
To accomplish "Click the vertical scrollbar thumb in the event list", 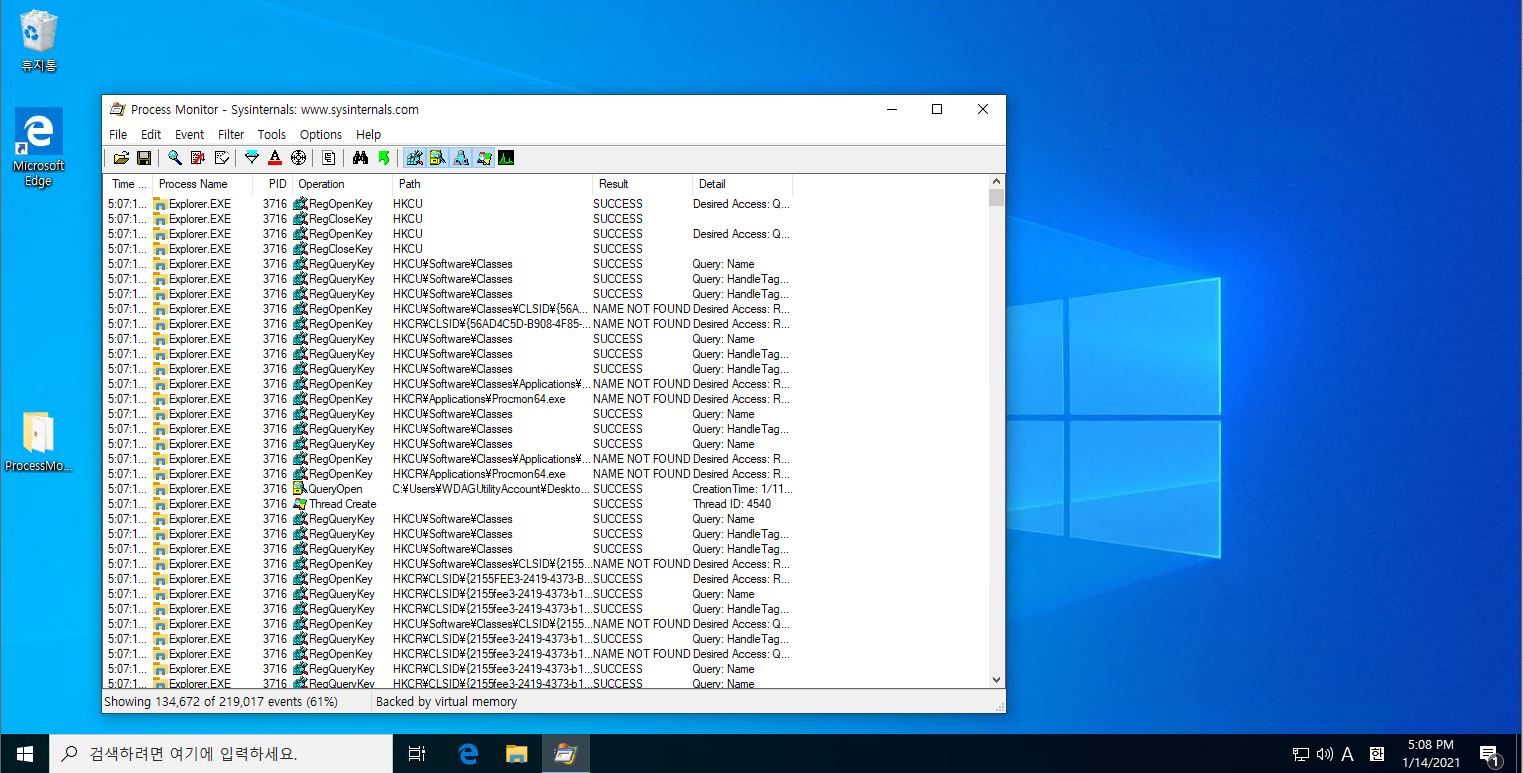I will coord(996,197).
